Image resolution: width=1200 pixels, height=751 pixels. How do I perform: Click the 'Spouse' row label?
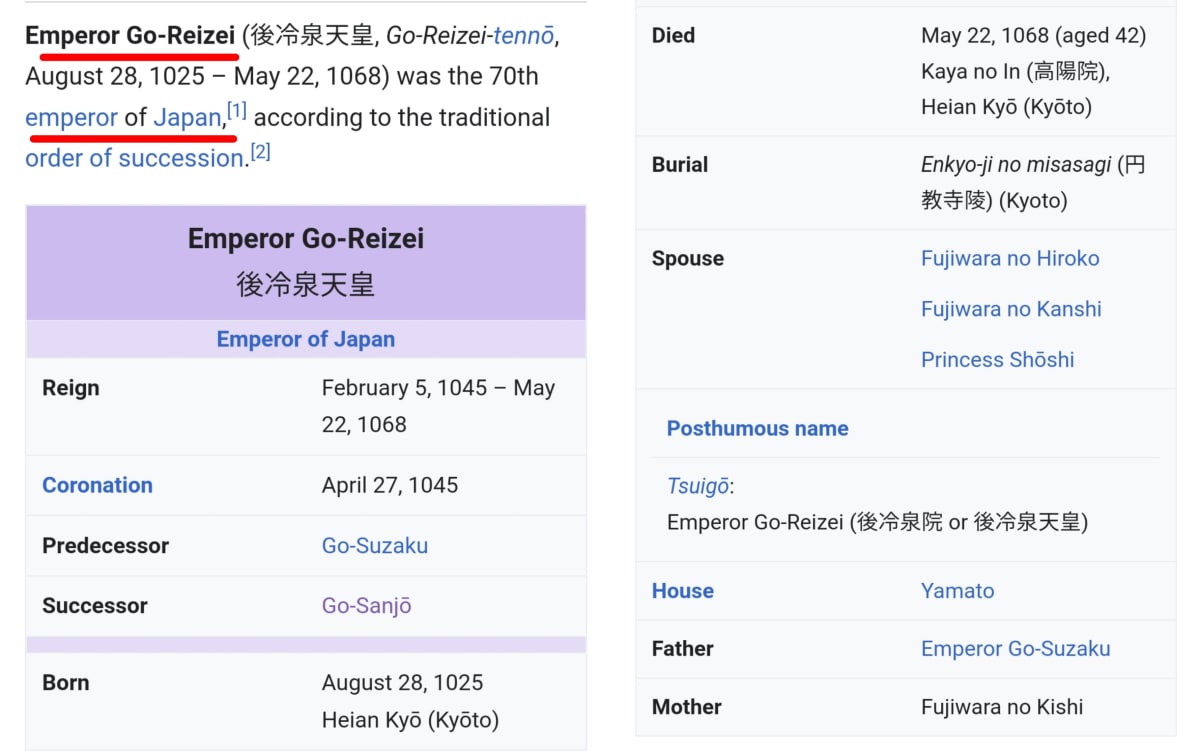688,258
